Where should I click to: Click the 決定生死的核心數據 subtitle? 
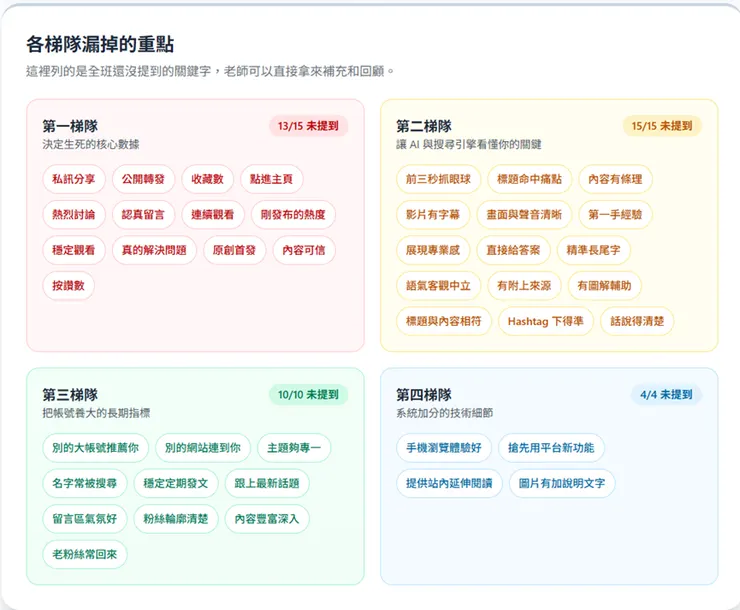point(91,144)
